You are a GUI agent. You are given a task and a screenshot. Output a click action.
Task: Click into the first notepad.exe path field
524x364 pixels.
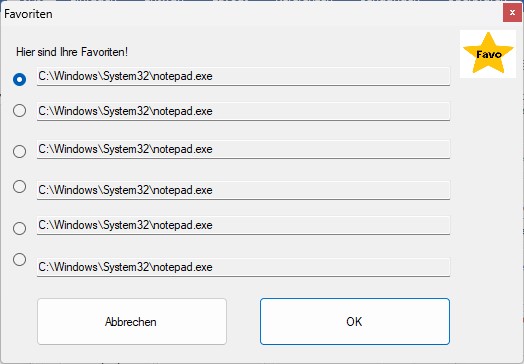click(x=243, y=77)
